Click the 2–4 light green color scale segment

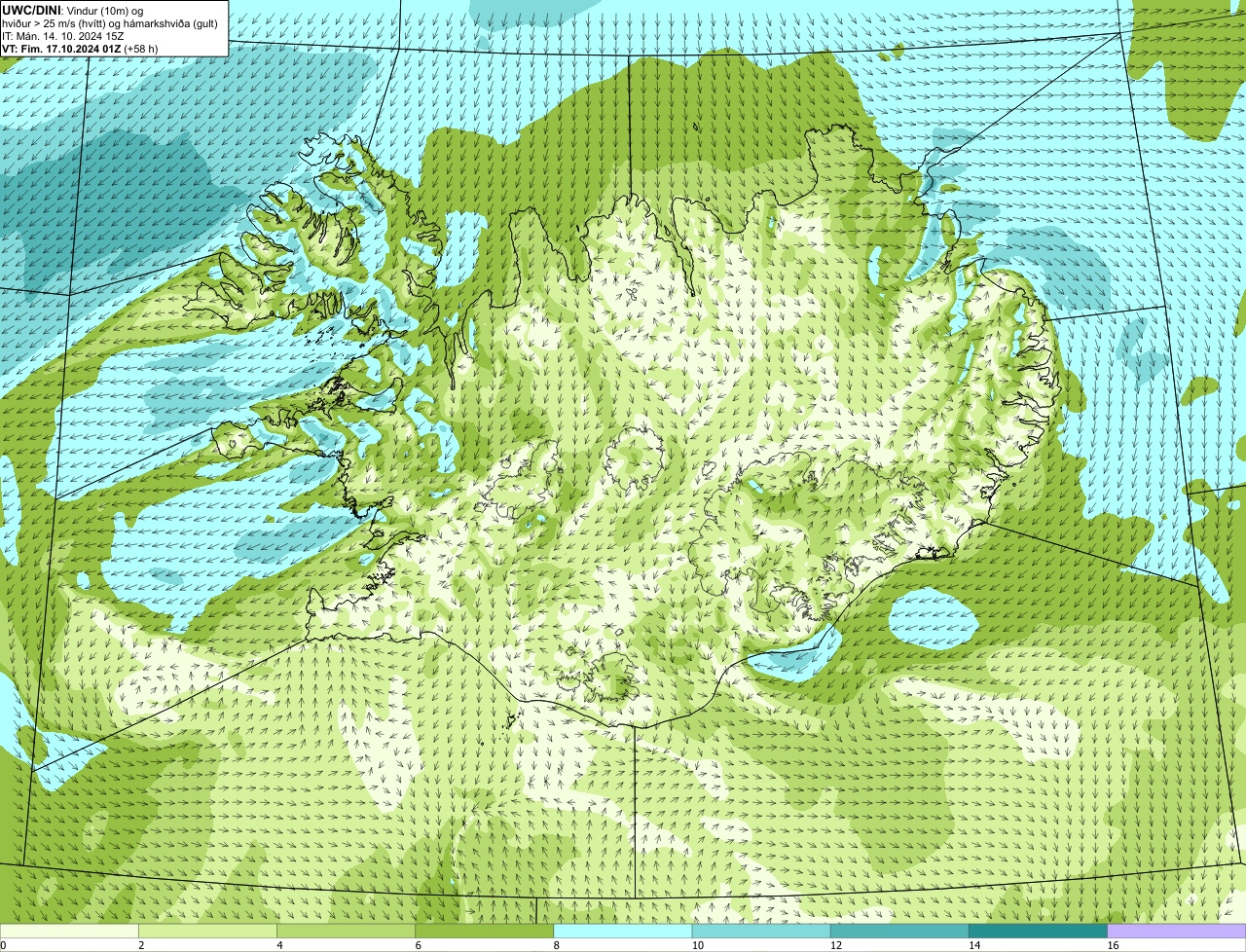pyautogui.click(x=208, y=931)
